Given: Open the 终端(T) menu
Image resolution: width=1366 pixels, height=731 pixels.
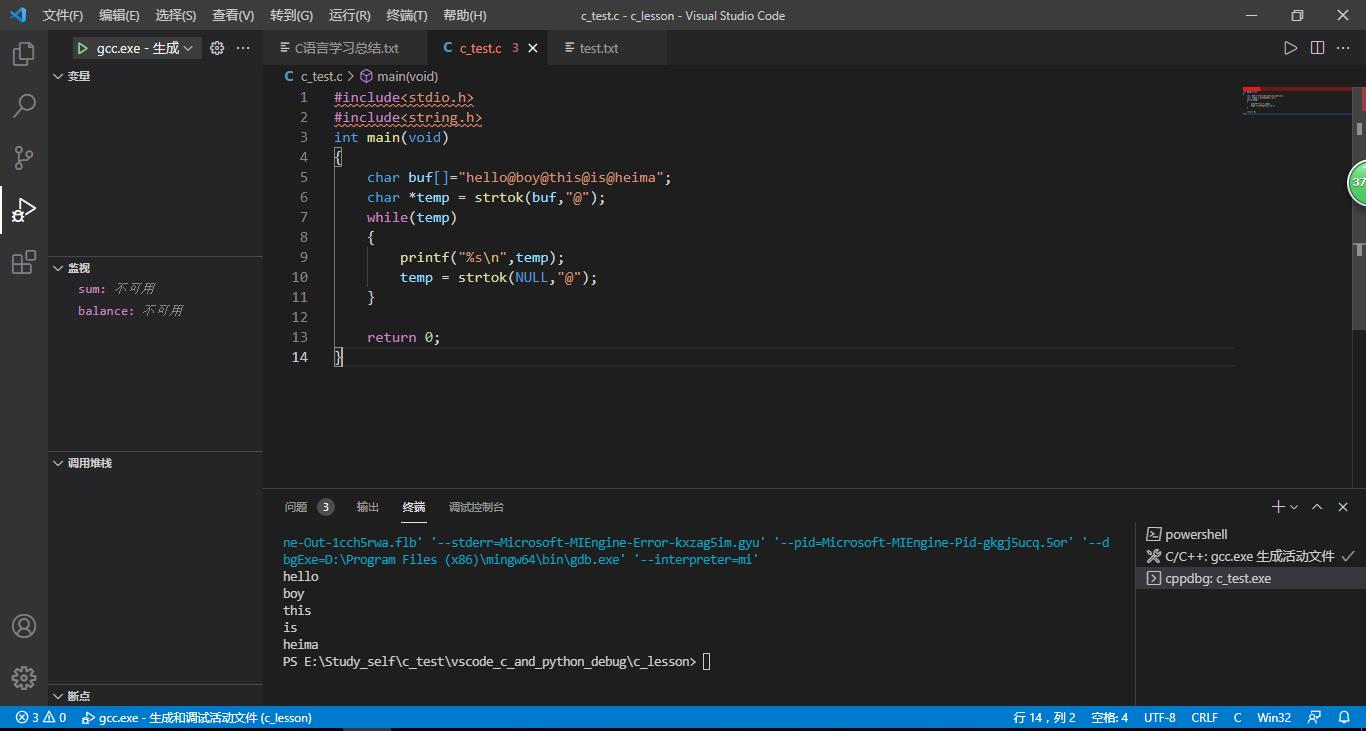Looking at the screenshot, I should point(406,15).
